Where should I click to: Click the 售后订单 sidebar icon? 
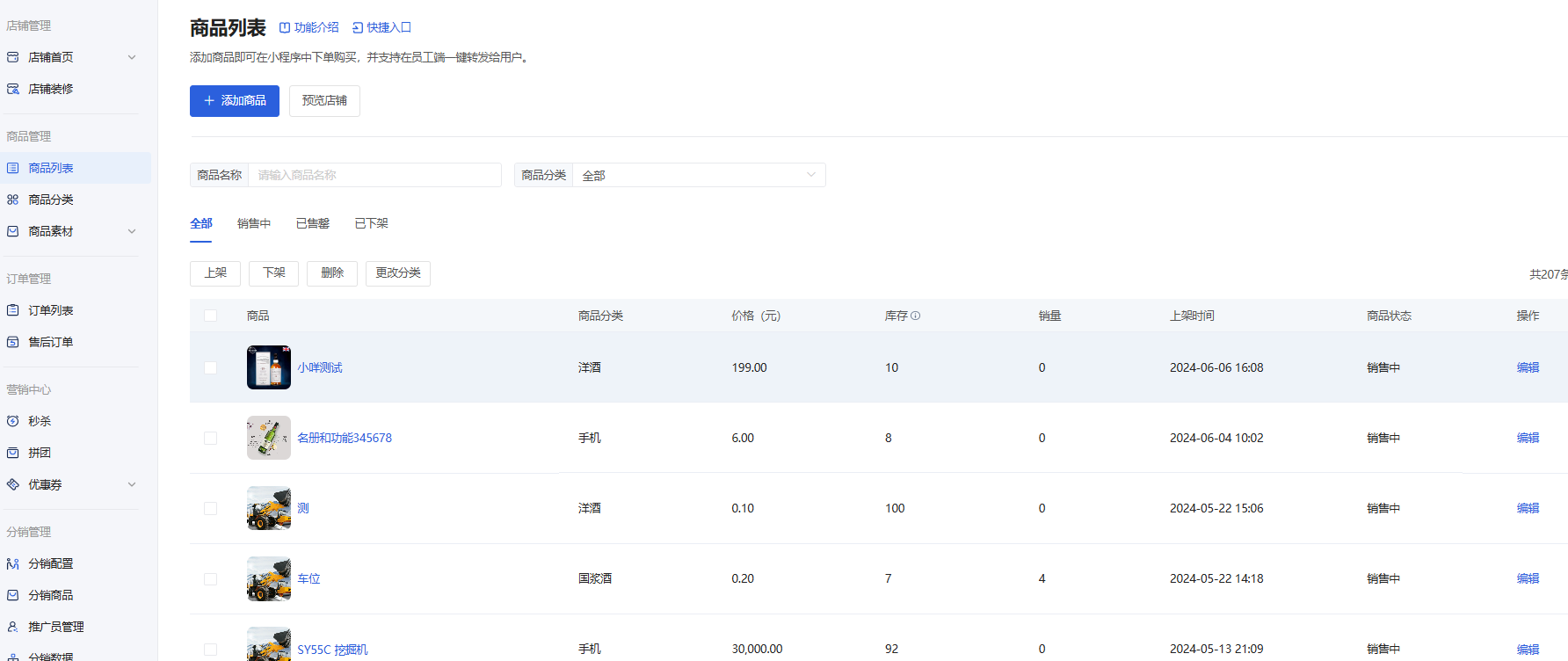tap(13, 342)
